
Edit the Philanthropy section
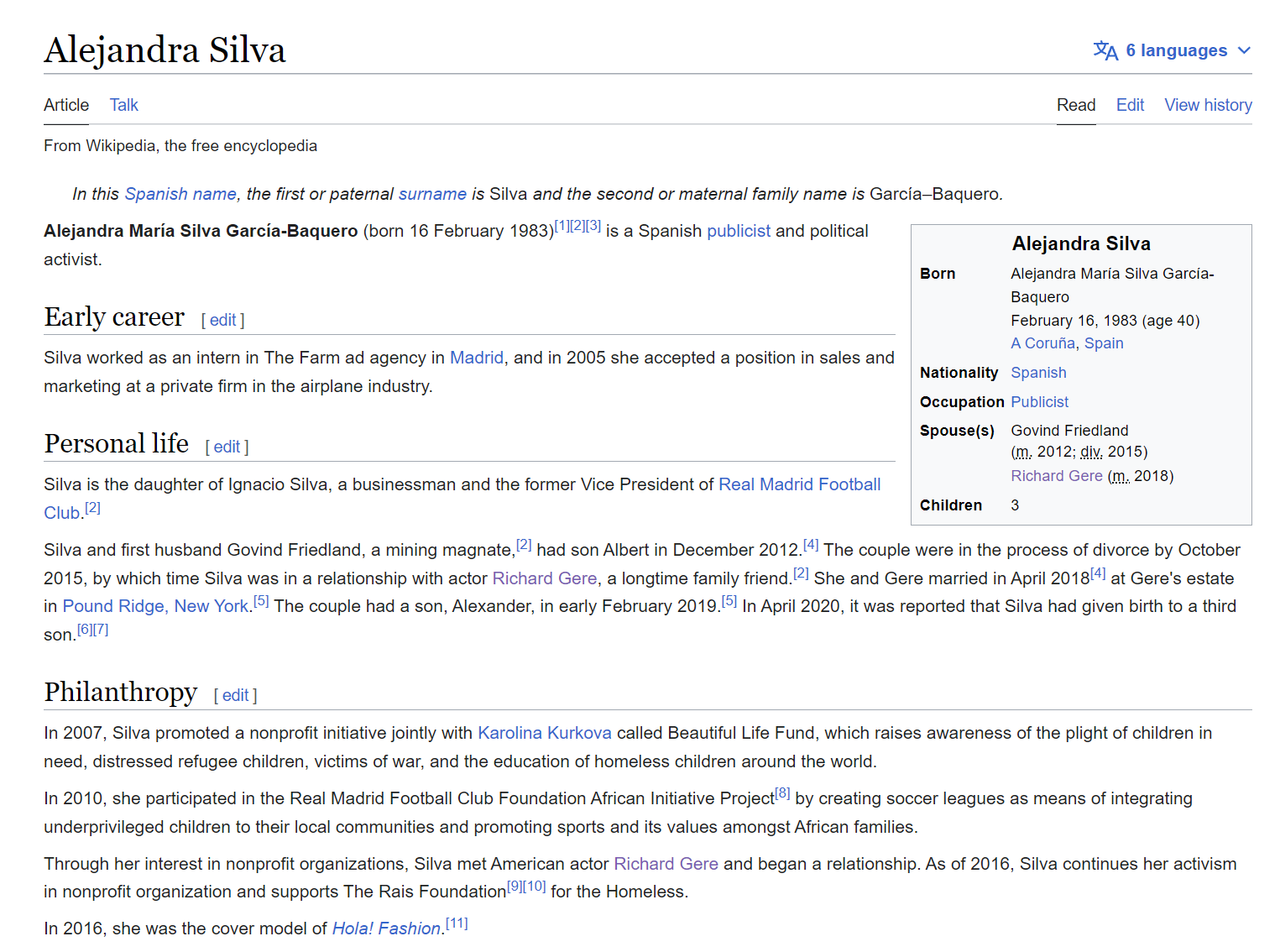[x=235, y=695]
